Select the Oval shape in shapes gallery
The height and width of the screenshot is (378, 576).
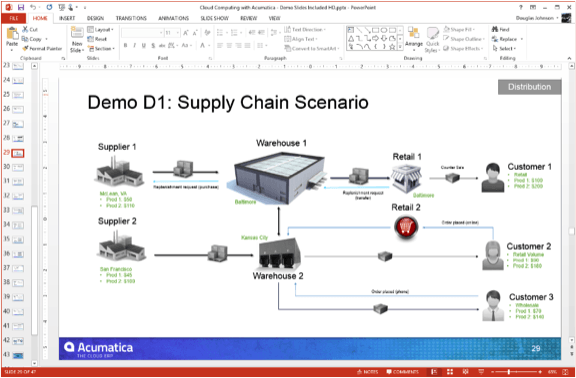(384, 30)
